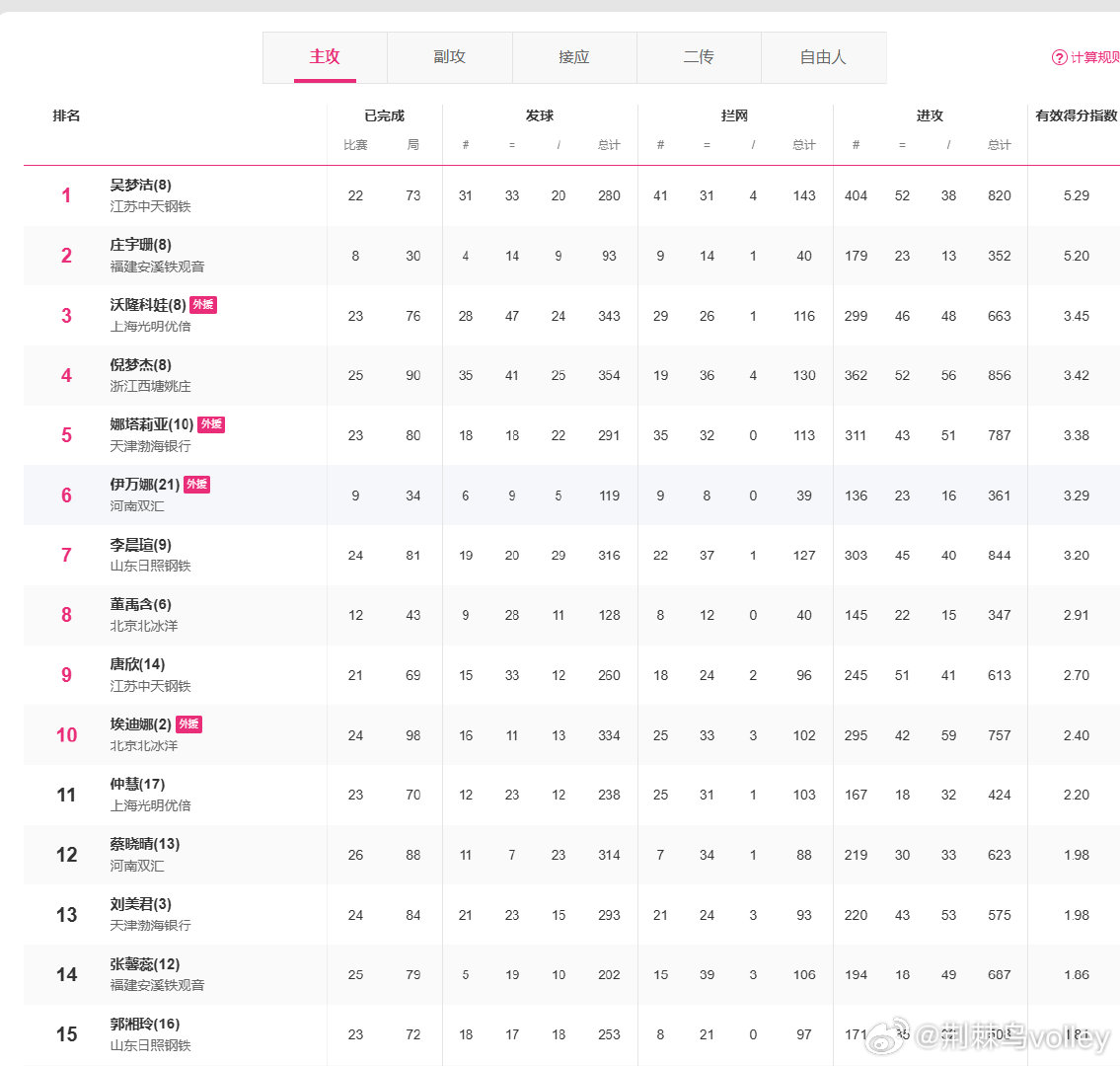Switch to the 副攻 tab
The height and width of the screenshot is (1066, 1120).
449,57
